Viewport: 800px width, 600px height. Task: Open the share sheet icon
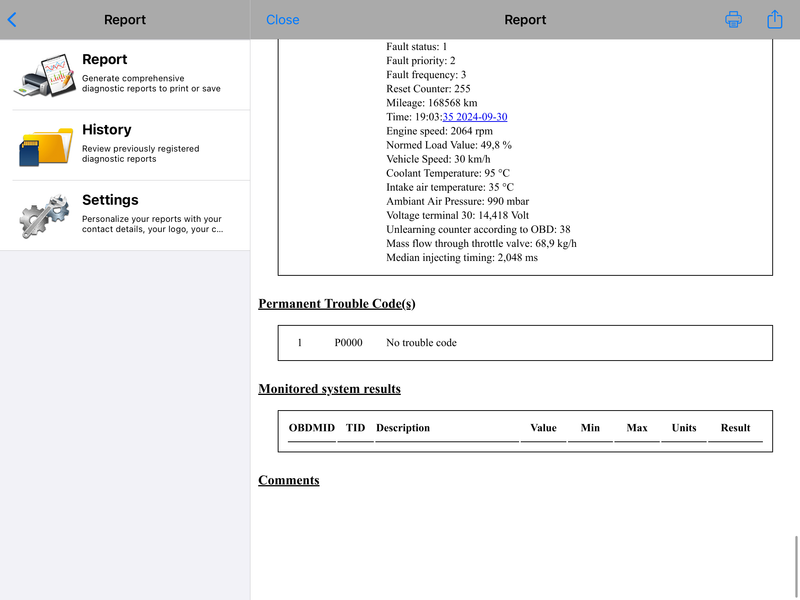click(x=774, y=19)
